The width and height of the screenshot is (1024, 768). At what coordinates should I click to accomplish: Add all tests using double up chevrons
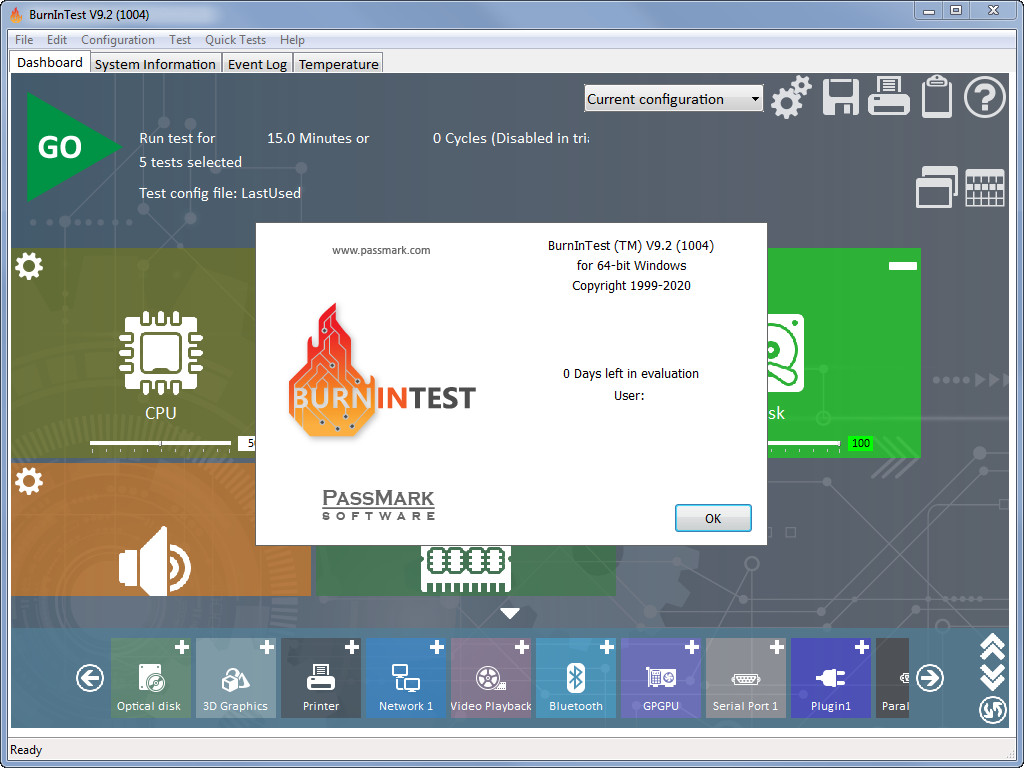coord(992,647)
